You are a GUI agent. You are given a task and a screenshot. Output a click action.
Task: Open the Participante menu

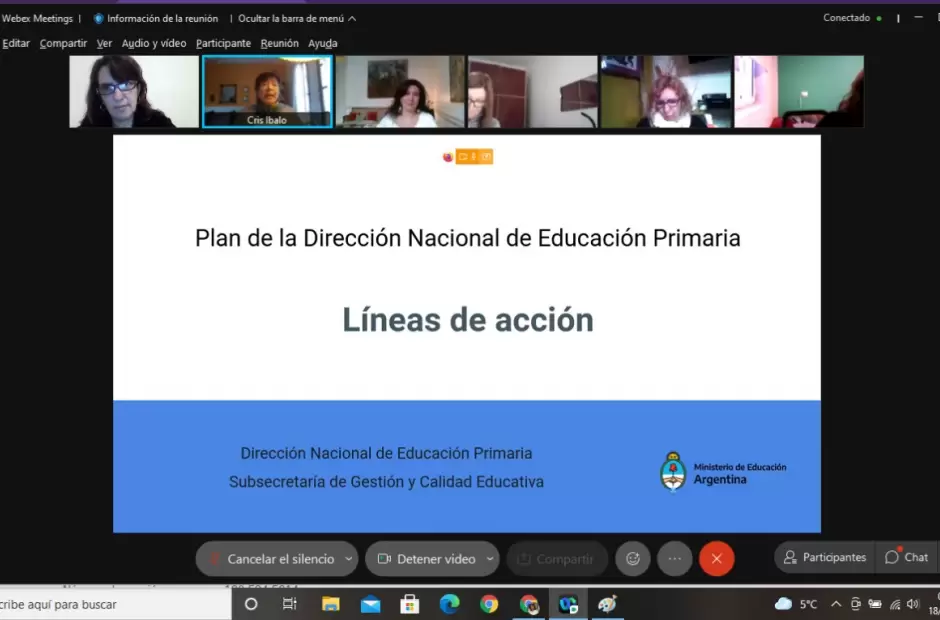[x=223, y=43]
